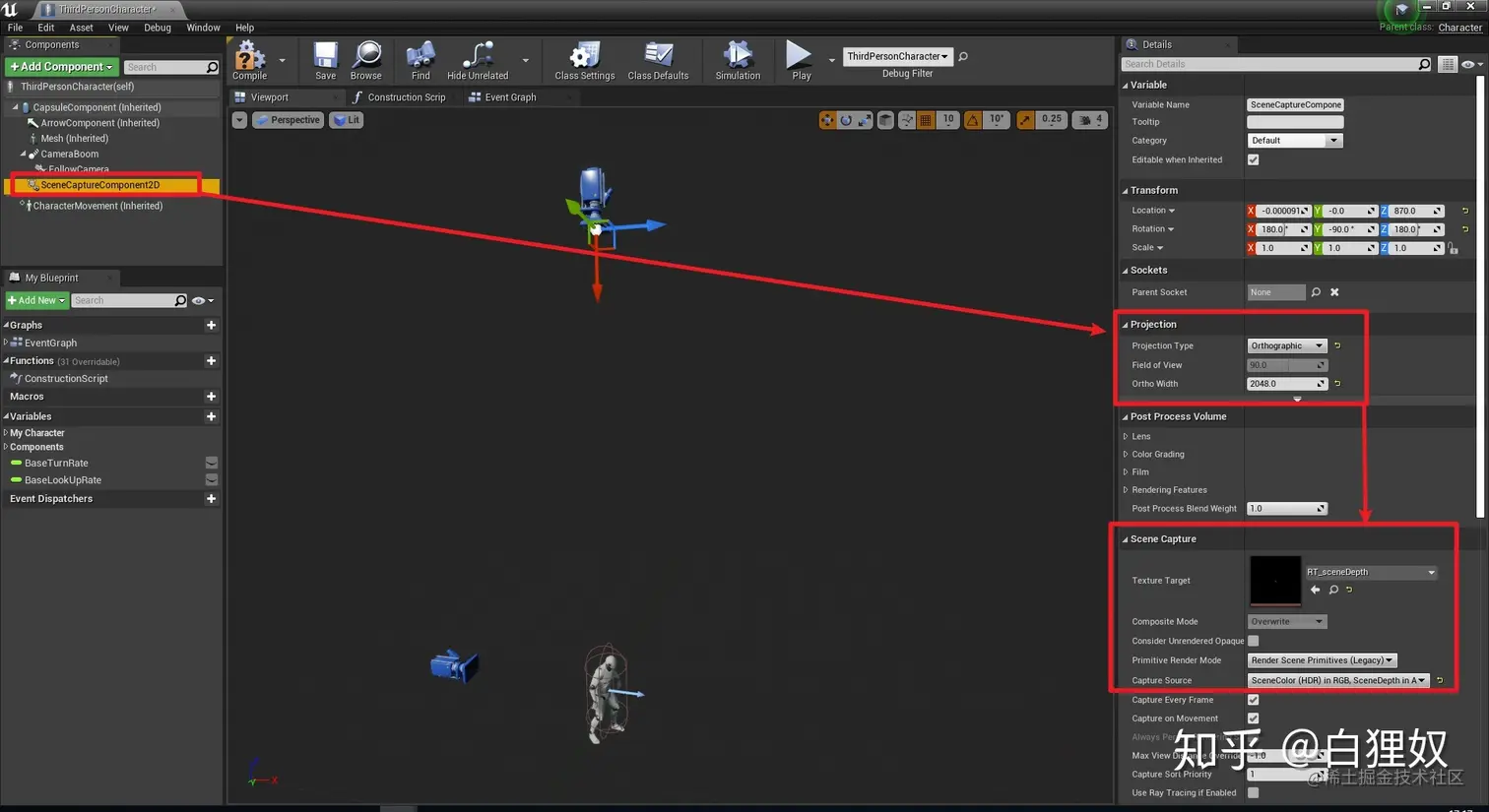Open the Category dropdown set to Default

(1295, 141)
